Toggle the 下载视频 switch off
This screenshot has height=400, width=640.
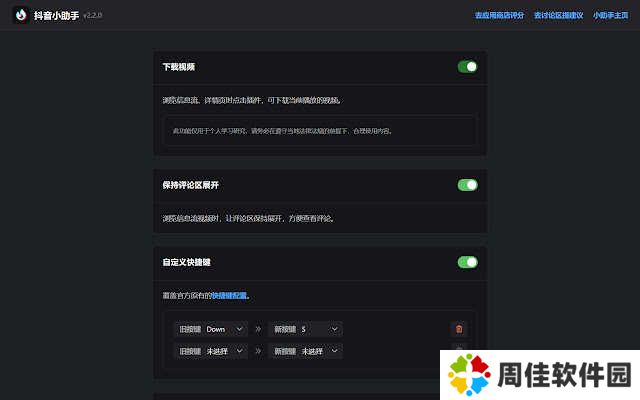click(x=467, y=67)
